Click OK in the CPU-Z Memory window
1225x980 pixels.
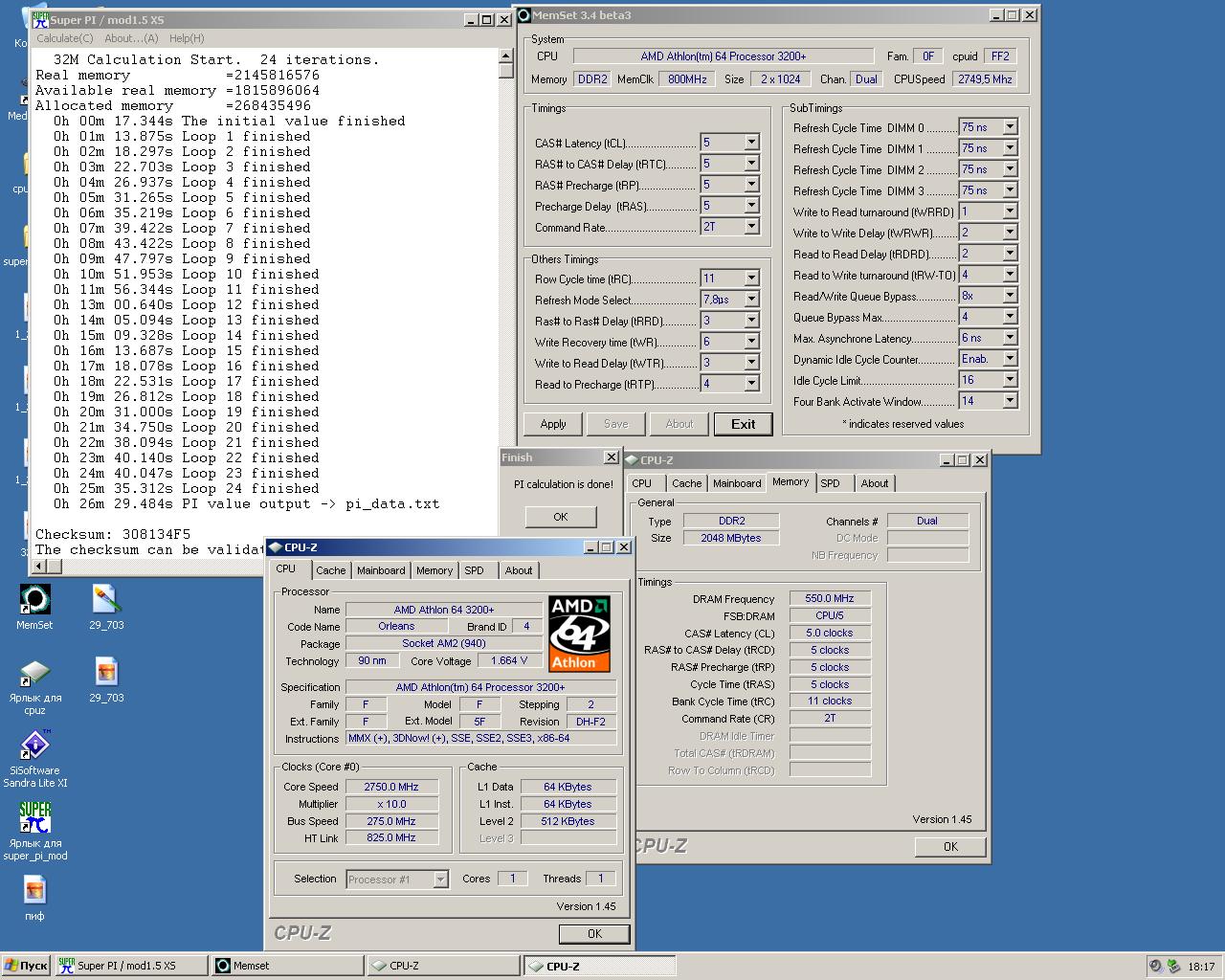tap(950, 847)
